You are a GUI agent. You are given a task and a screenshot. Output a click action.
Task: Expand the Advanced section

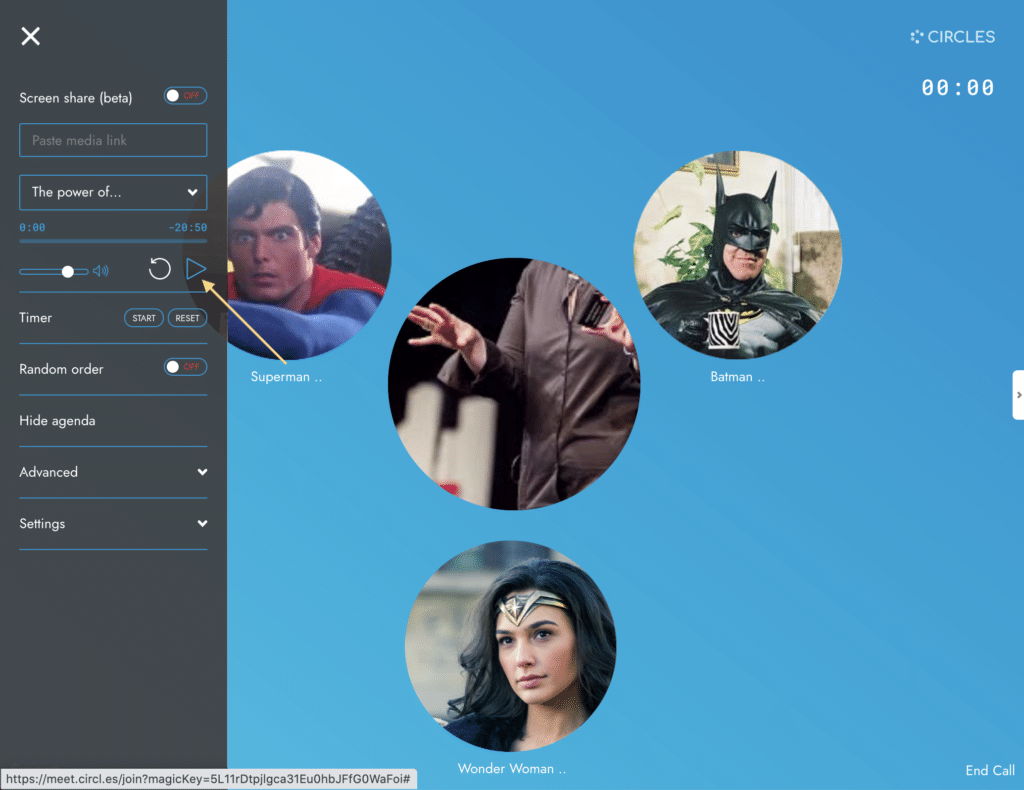pos(113,472)
